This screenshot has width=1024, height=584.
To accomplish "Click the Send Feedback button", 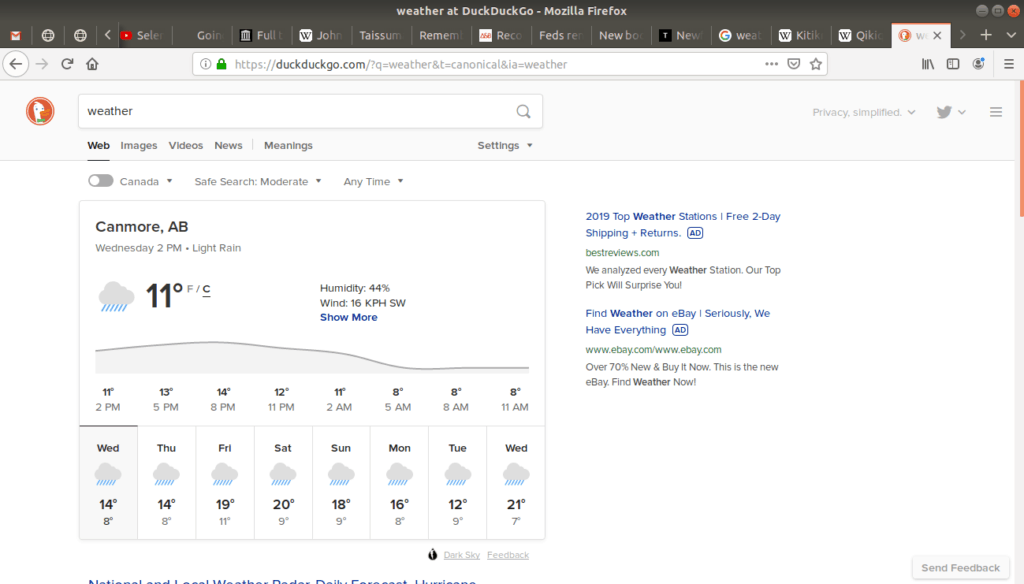I will point(960,568).
